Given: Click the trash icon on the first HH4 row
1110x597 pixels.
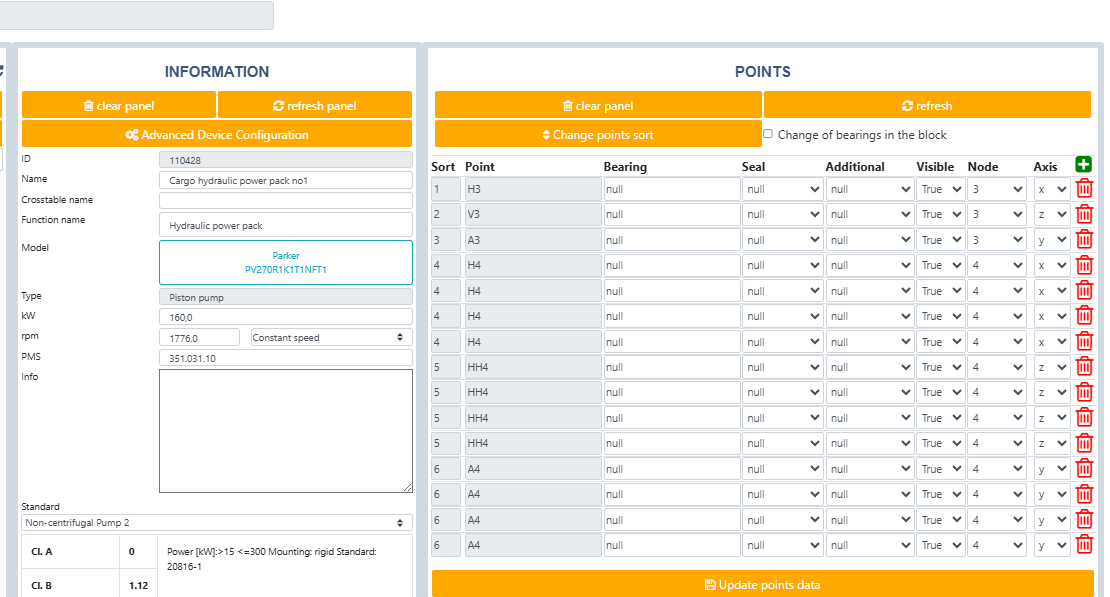Looking at the screenshot, I should [1084, 367].
